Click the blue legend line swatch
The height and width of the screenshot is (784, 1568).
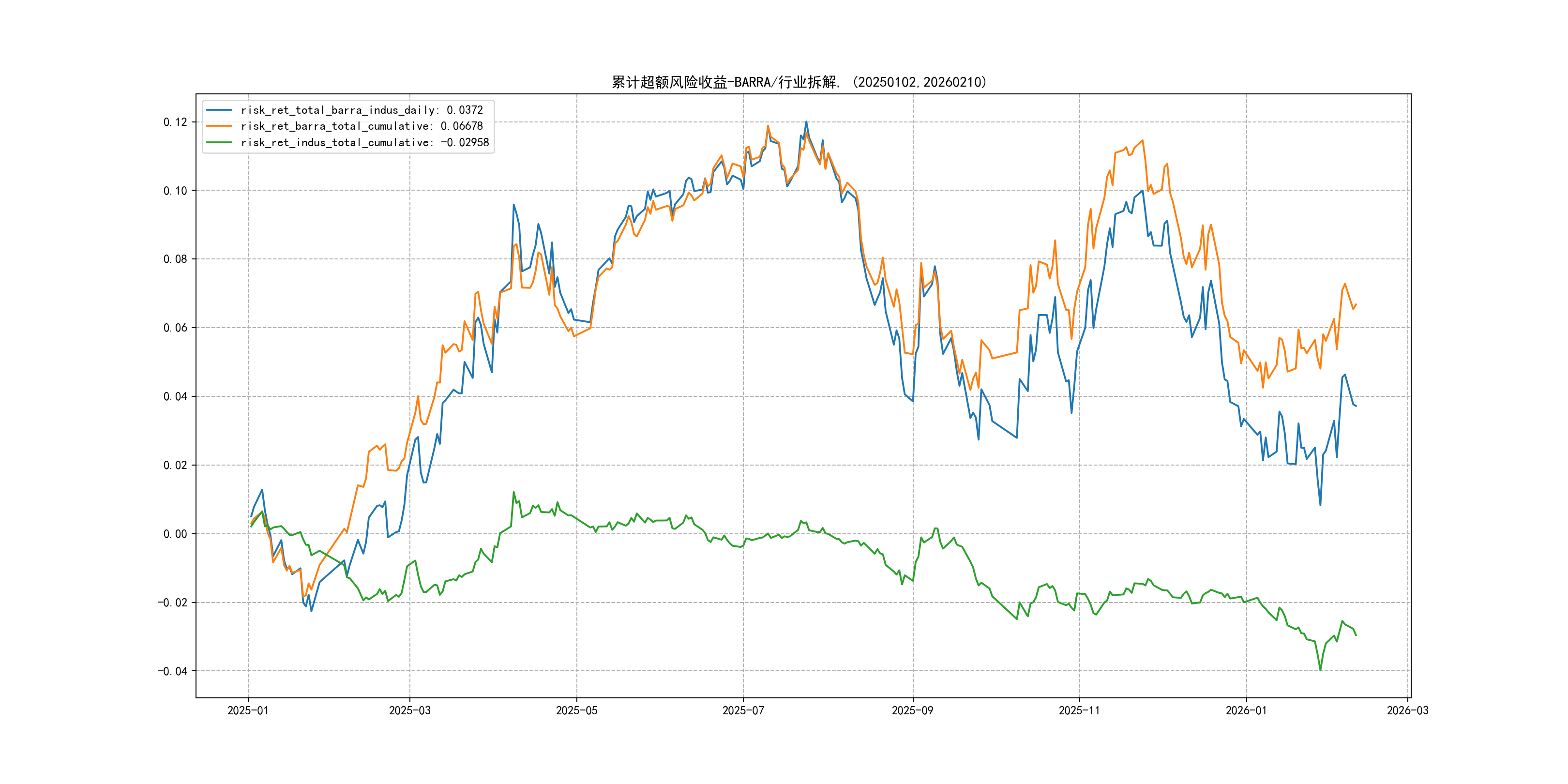219,110
